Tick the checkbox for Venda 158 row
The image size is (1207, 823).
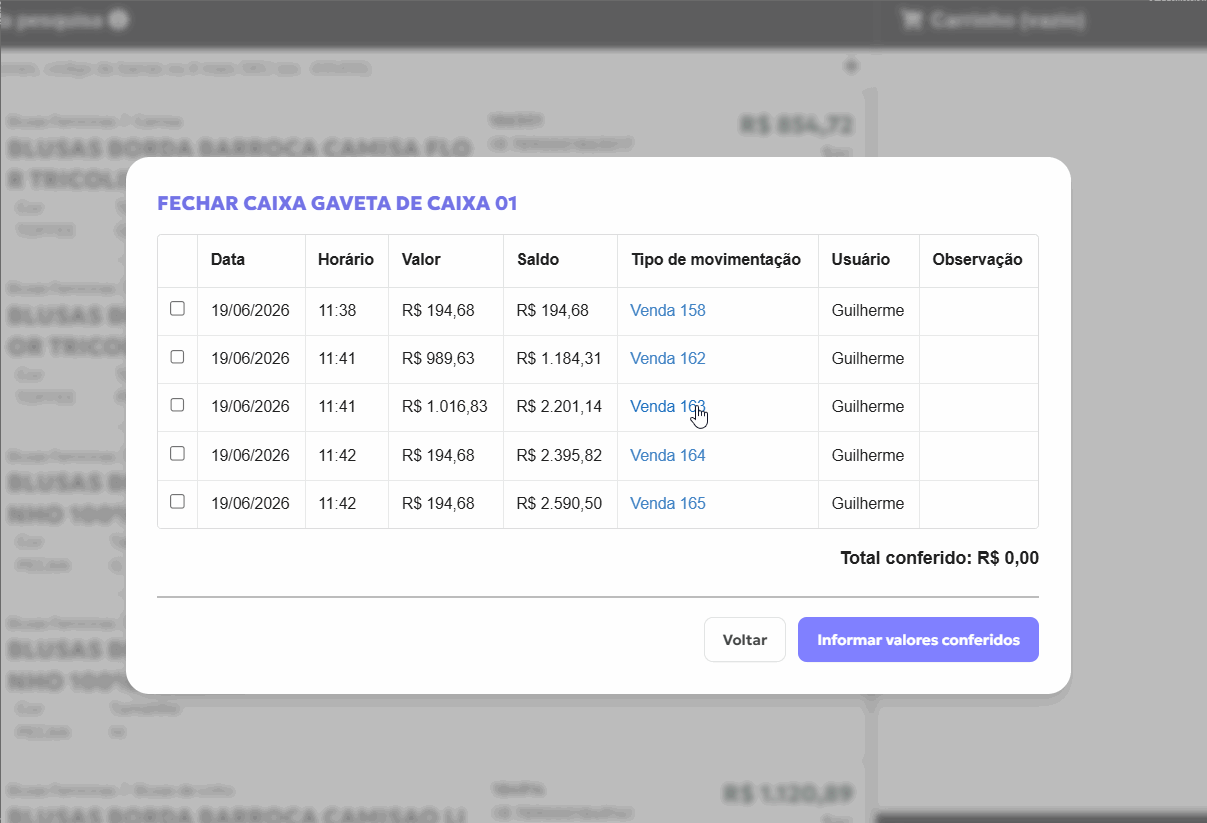[177, 309]
